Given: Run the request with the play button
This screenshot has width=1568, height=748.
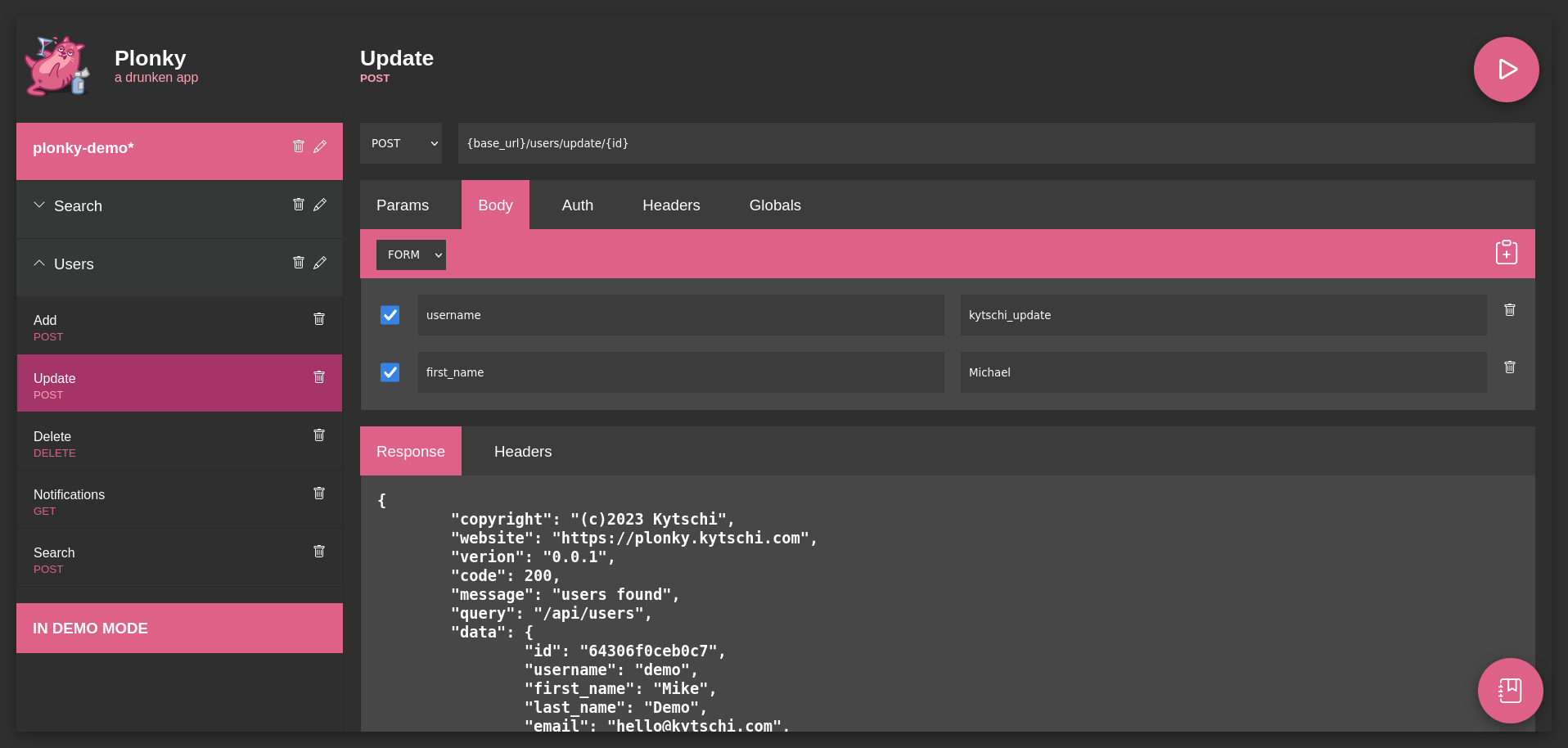Looking at the screenshot, I should point(1506,70).
